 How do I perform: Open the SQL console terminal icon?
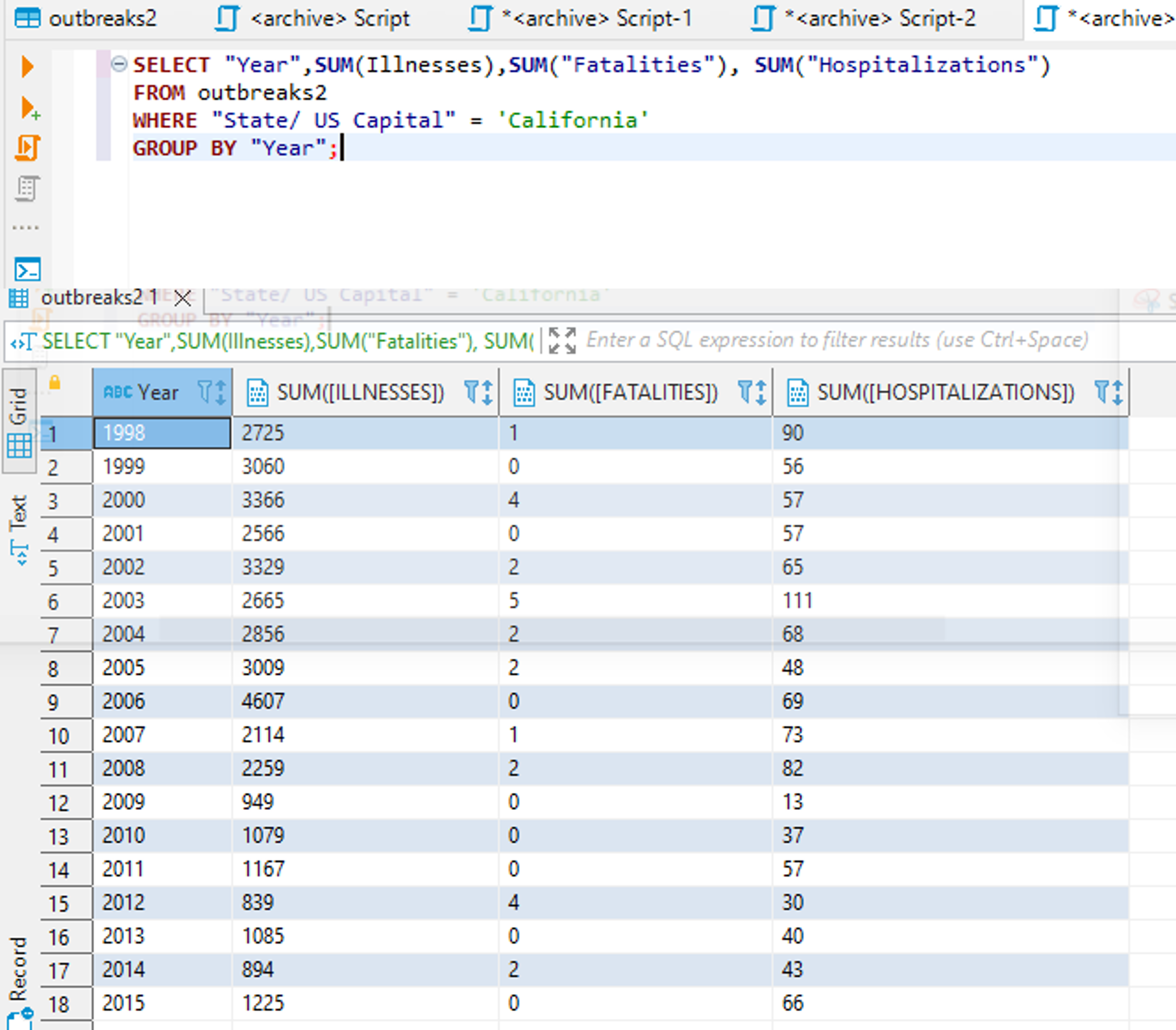click(27, 269)
